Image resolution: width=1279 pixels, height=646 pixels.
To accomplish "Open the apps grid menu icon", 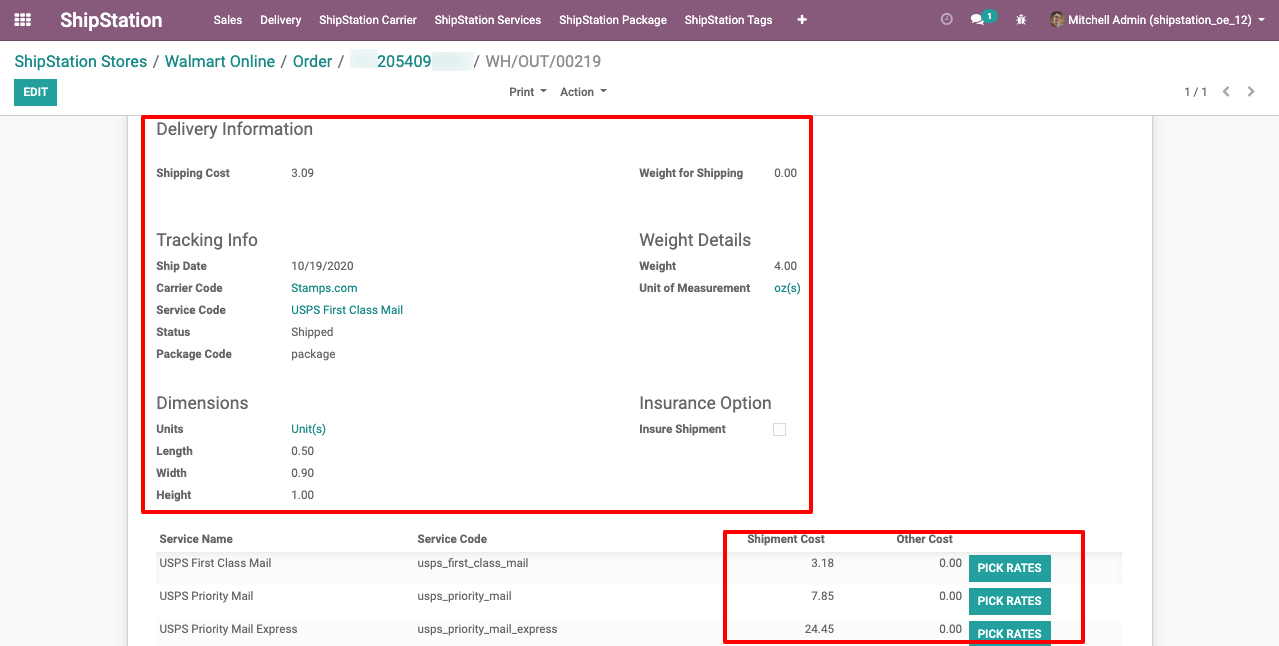I will point(22,20).
